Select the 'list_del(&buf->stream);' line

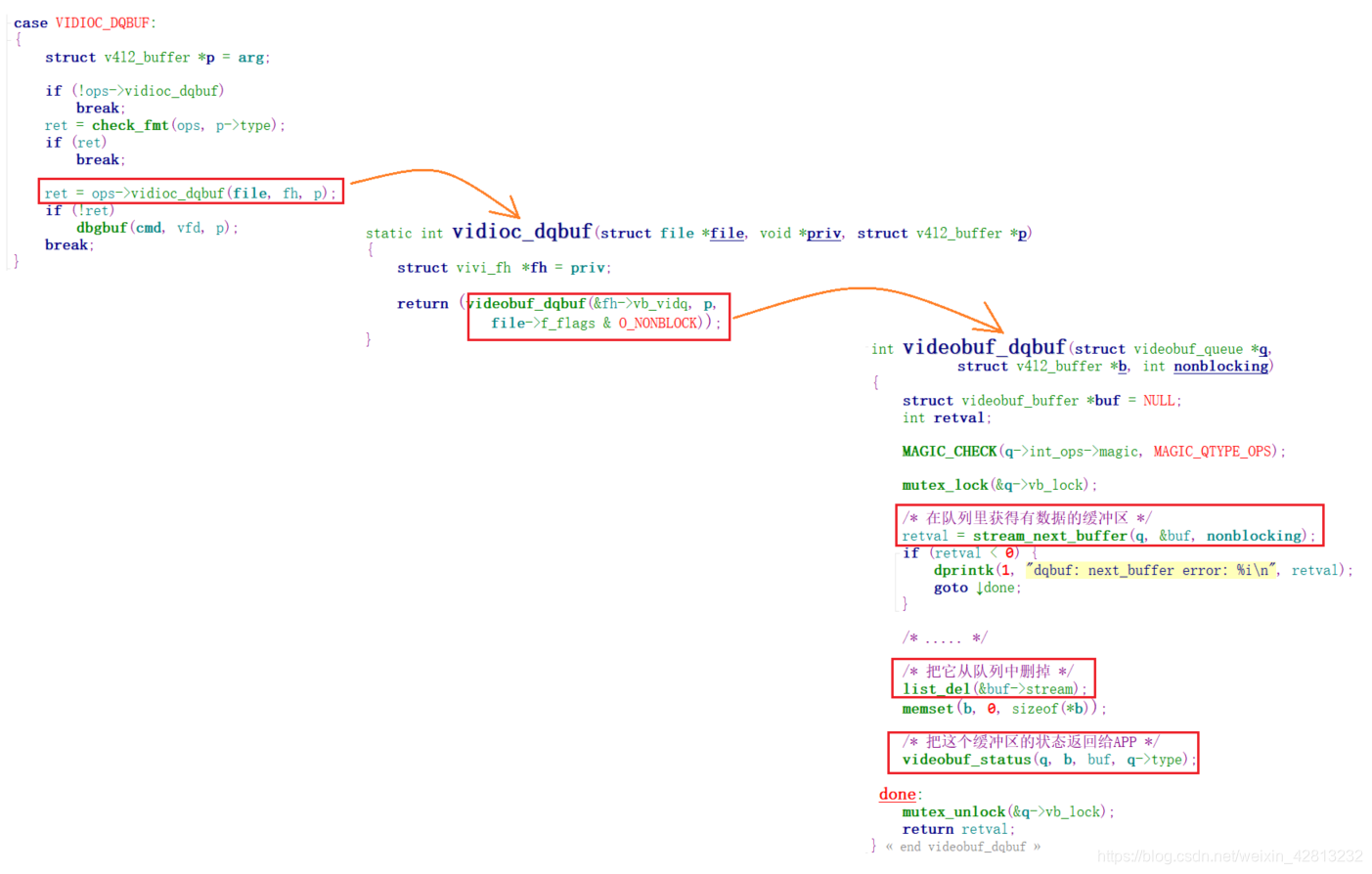click(995, 689)
